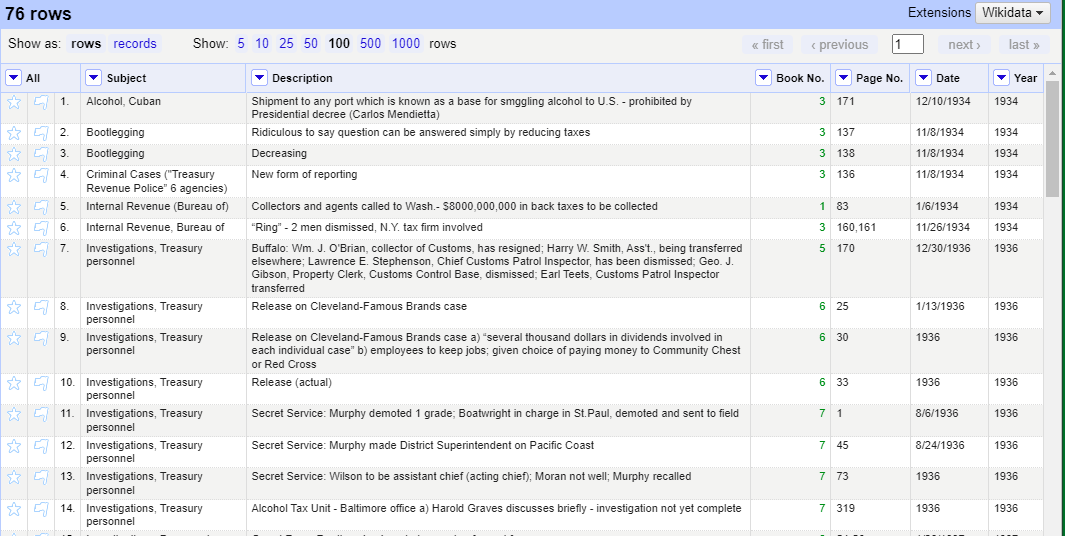Flag row 12 Secret Service entry
Viewport: 1065px width, 536px height.
tap(41, 446)
